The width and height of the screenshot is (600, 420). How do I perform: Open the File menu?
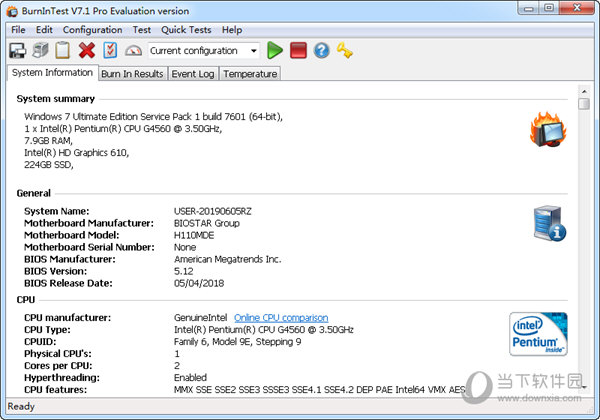(18, 30)
